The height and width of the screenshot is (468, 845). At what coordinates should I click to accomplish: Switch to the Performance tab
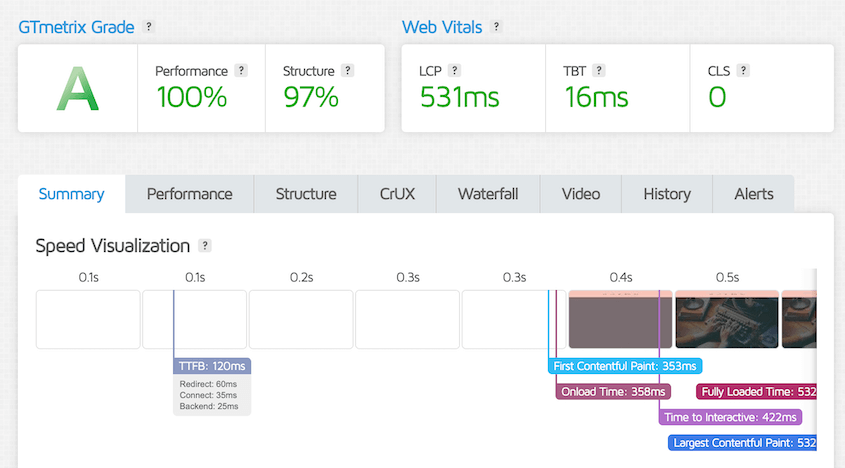pos(190,194)
